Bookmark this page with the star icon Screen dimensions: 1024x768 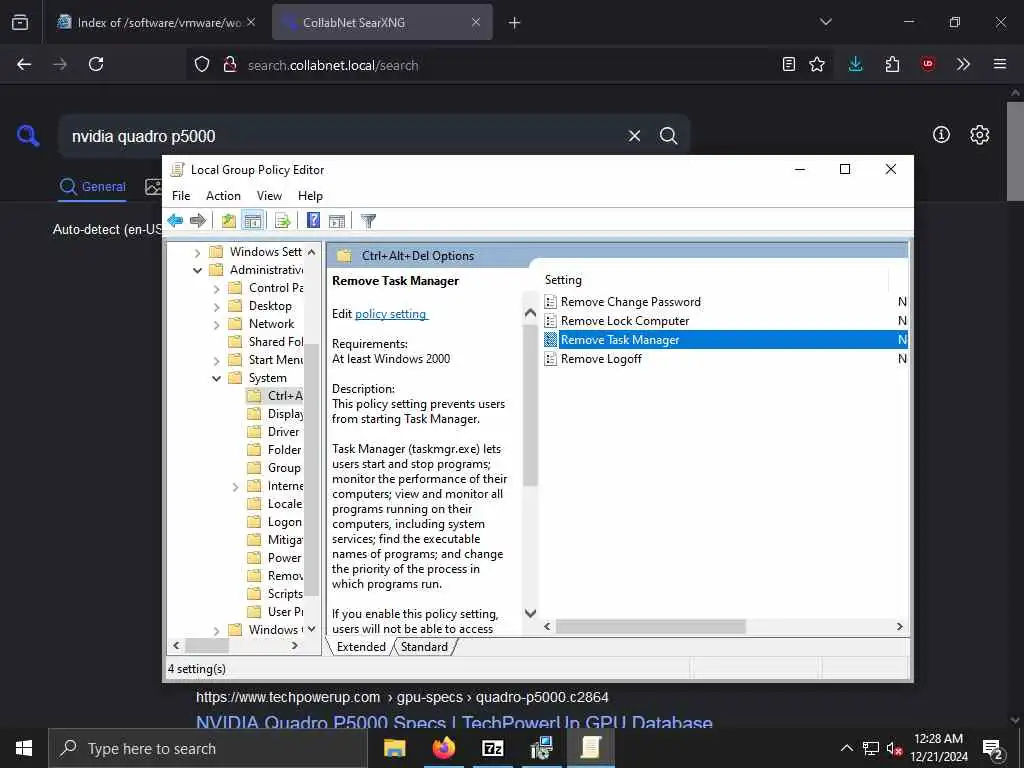[817, 64]
